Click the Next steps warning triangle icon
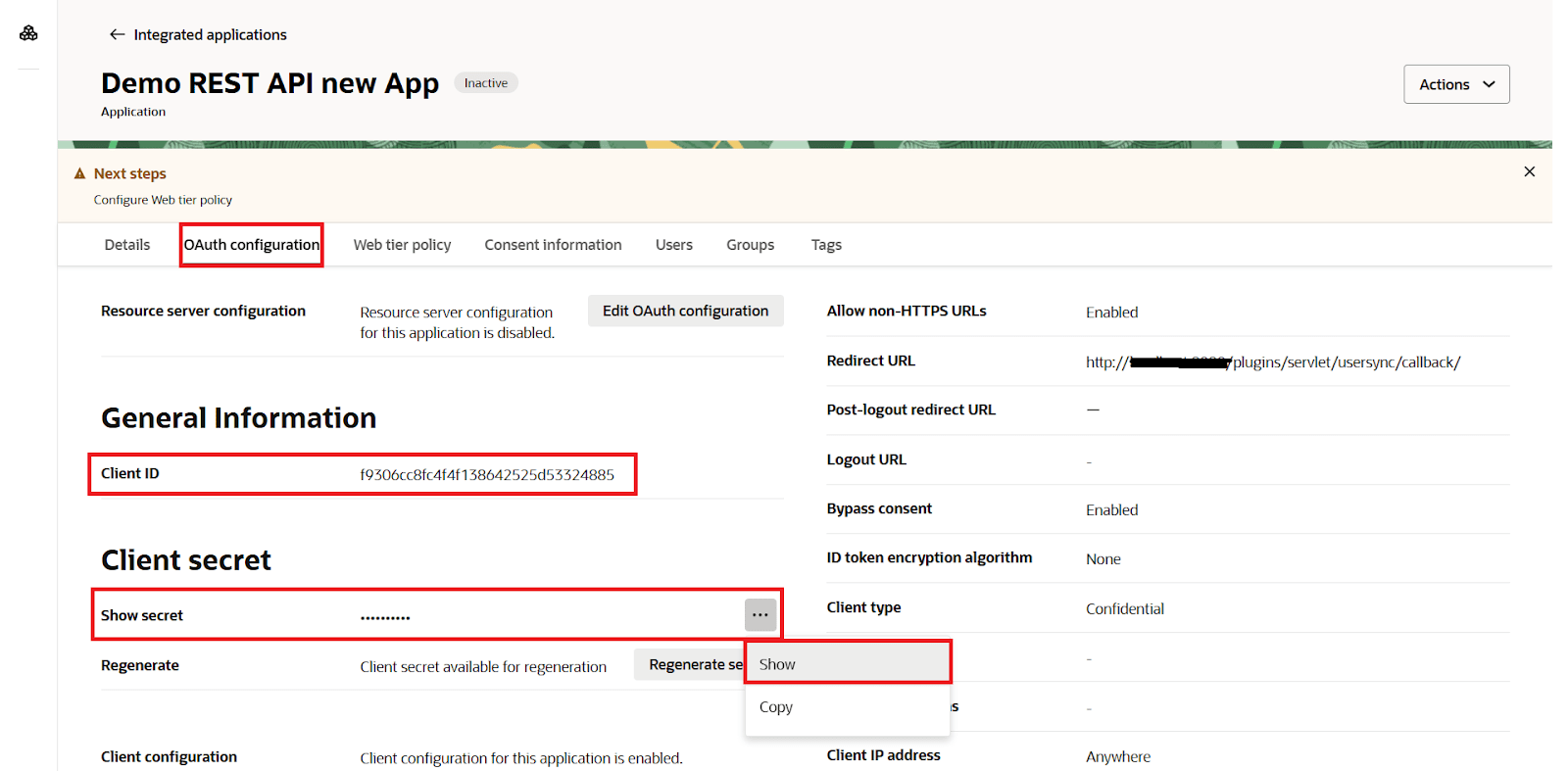This screenshot has height=771, width=1568. pos(79,173)
